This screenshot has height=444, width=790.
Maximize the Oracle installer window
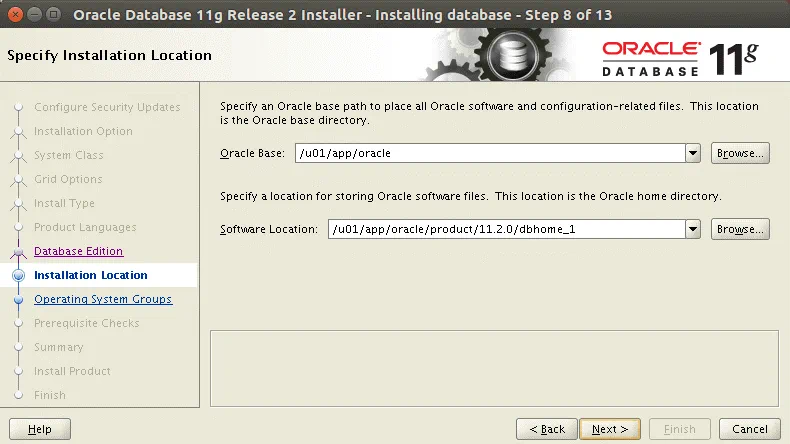(x=54, y=15)
